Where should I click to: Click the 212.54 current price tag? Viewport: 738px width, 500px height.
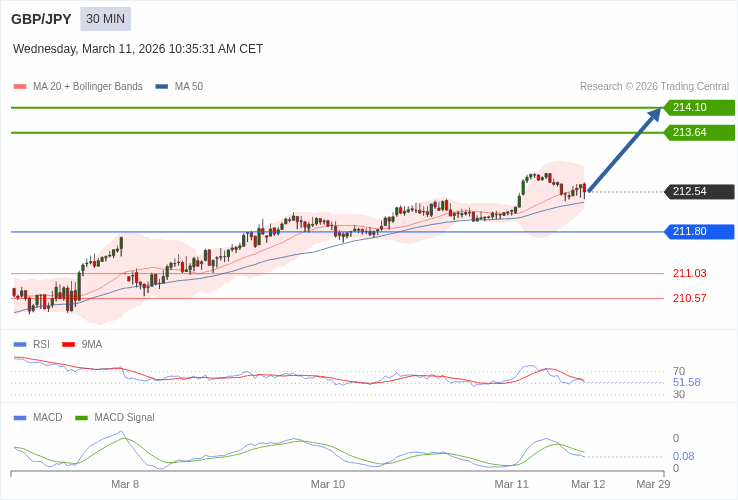coord(699,192)
